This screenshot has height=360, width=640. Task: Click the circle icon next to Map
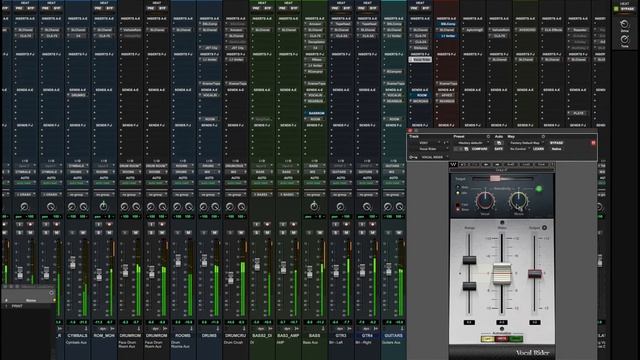point(543,137)
